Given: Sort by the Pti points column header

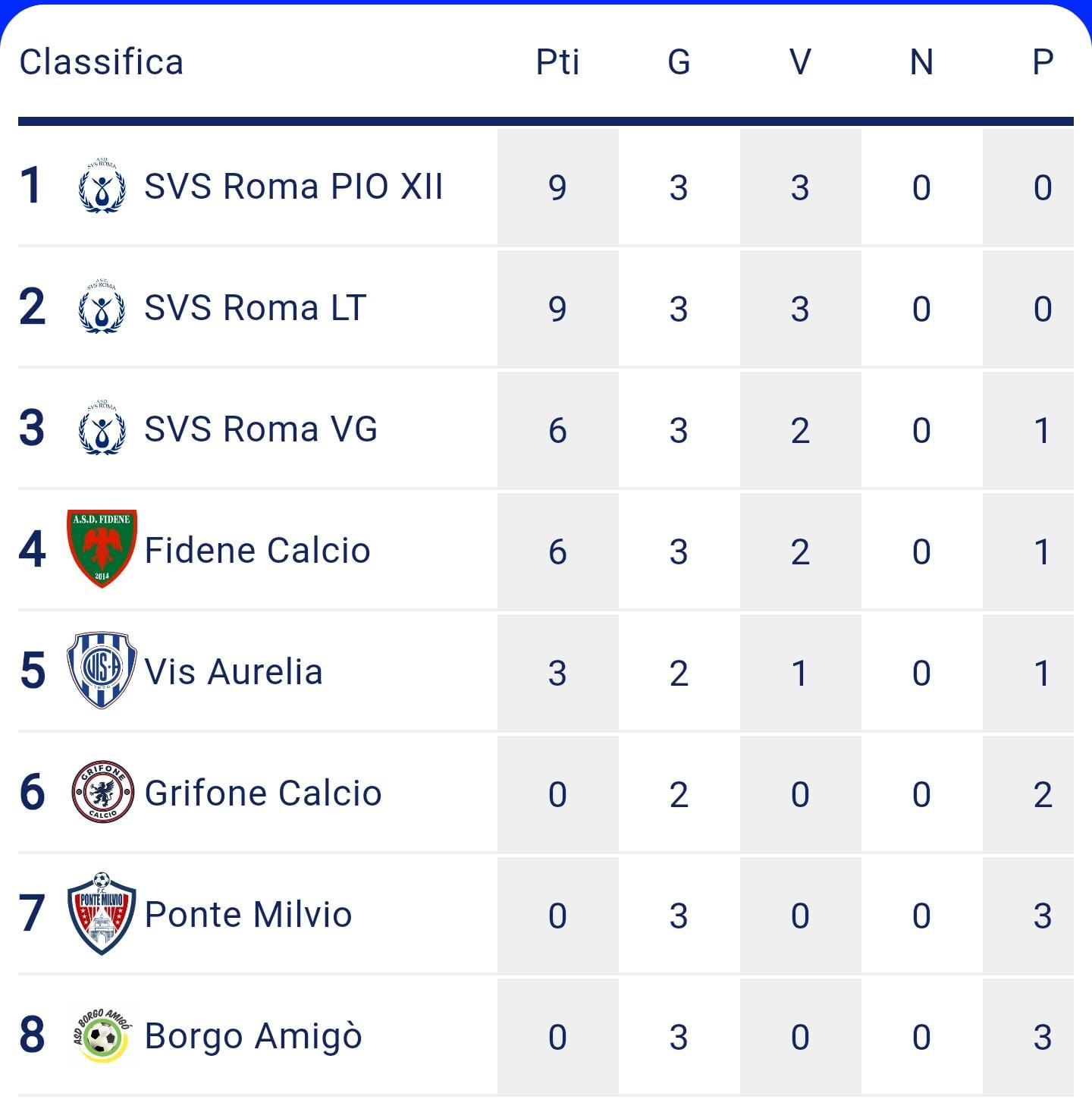Looking at the screenshot, I should 557,62.
